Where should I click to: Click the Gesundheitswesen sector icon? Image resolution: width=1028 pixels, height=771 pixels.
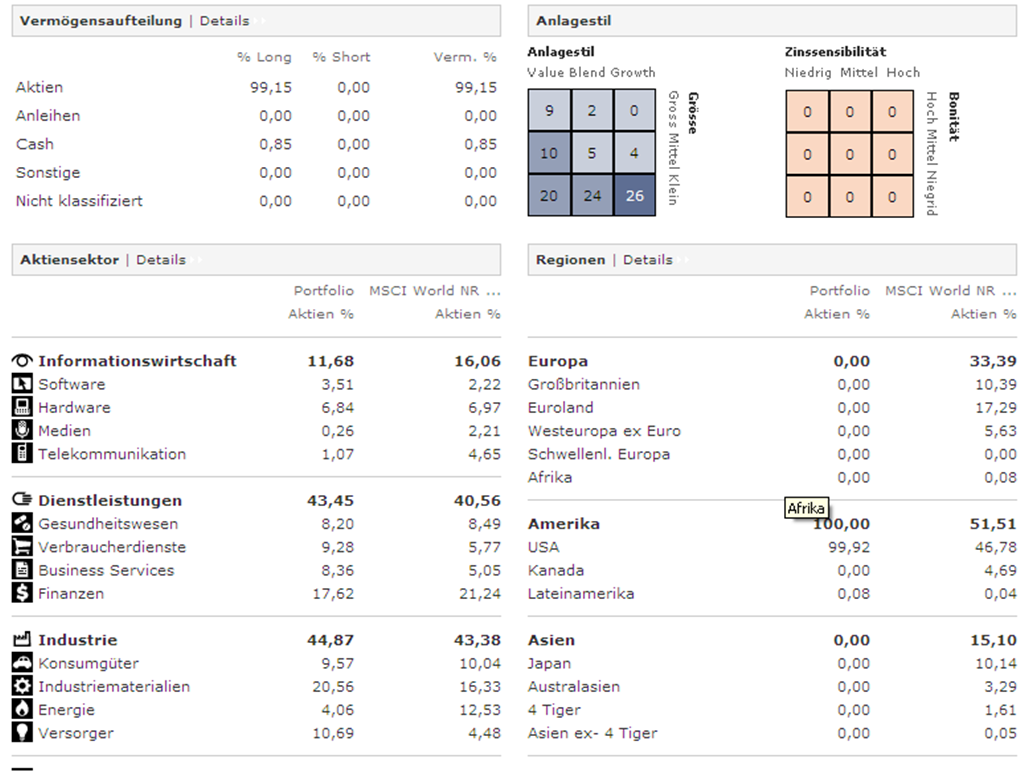[22, 523]
